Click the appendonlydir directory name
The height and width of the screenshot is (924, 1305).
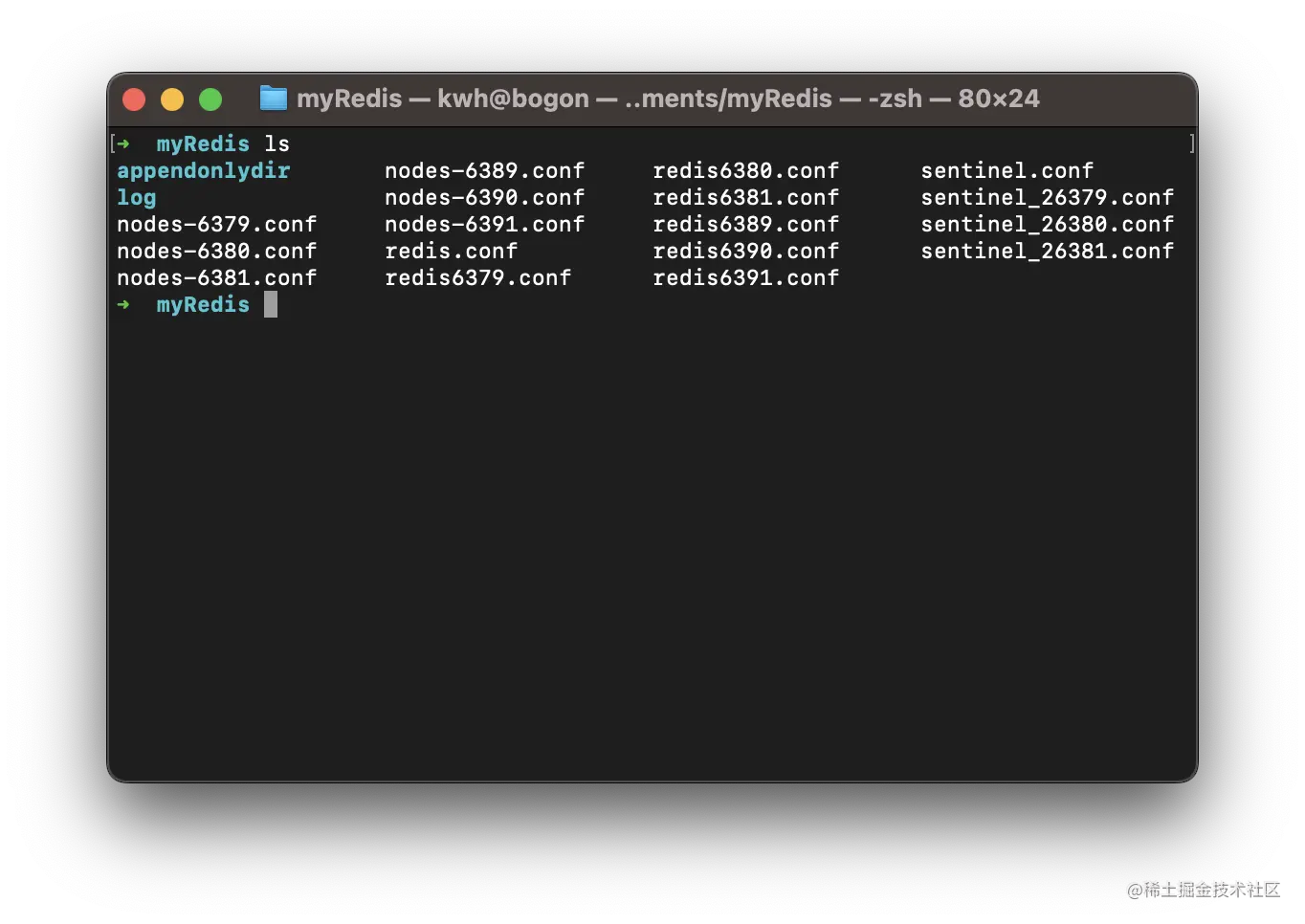pos(203,170)
